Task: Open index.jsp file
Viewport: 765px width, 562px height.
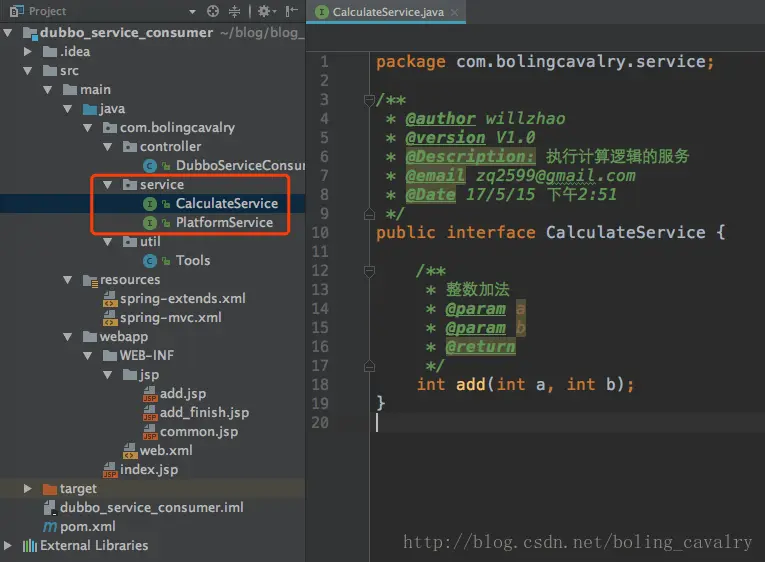Action: click(x=149, y=469)
